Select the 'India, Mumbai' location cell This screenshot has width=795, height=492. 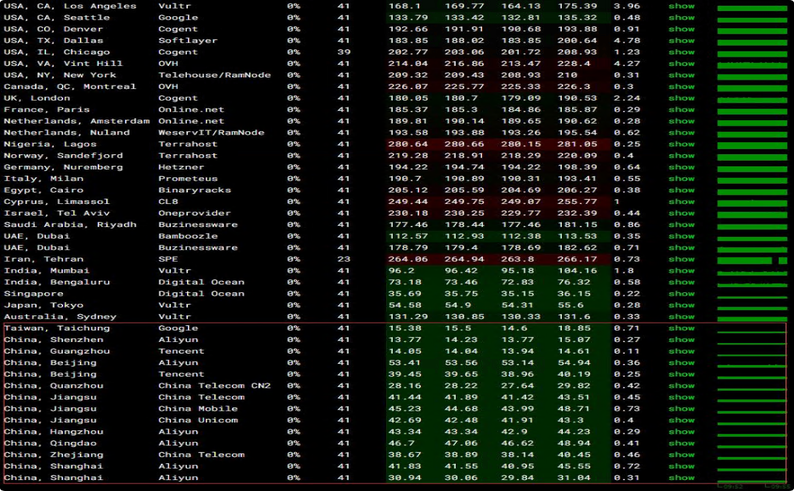point(41,271)
